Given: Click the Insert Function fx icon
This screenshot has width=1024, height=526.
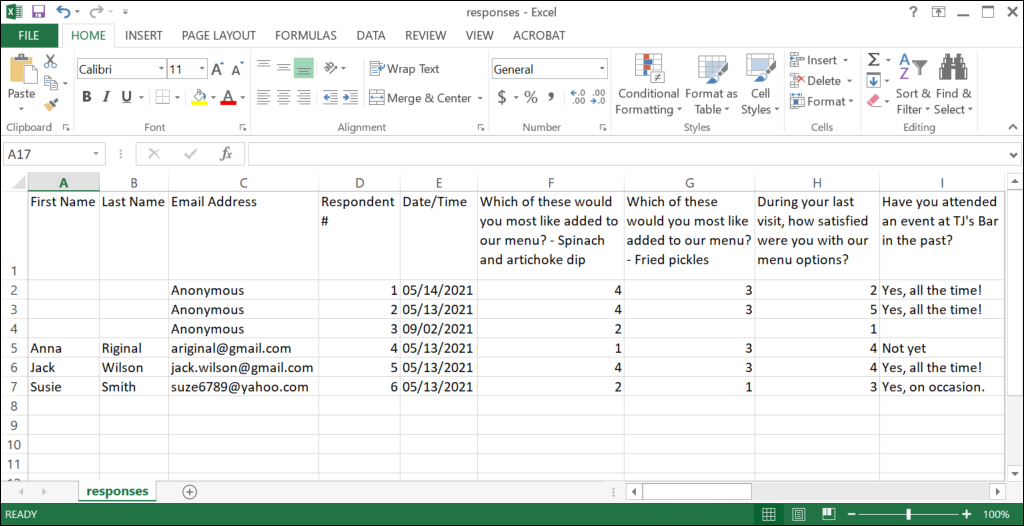Looking at the screenshot, I should pyautogui.click(x=226, y=154).
